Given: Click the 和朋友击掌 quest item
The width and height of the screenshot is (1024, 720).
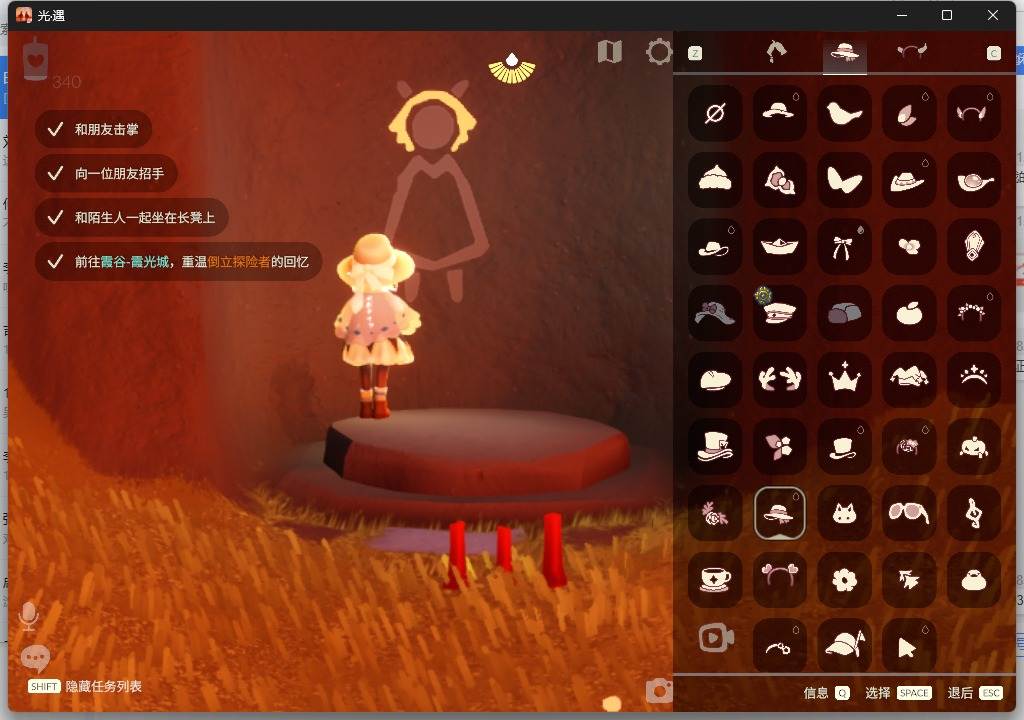Looking at the screenshot, I should (x=93, y=129).
